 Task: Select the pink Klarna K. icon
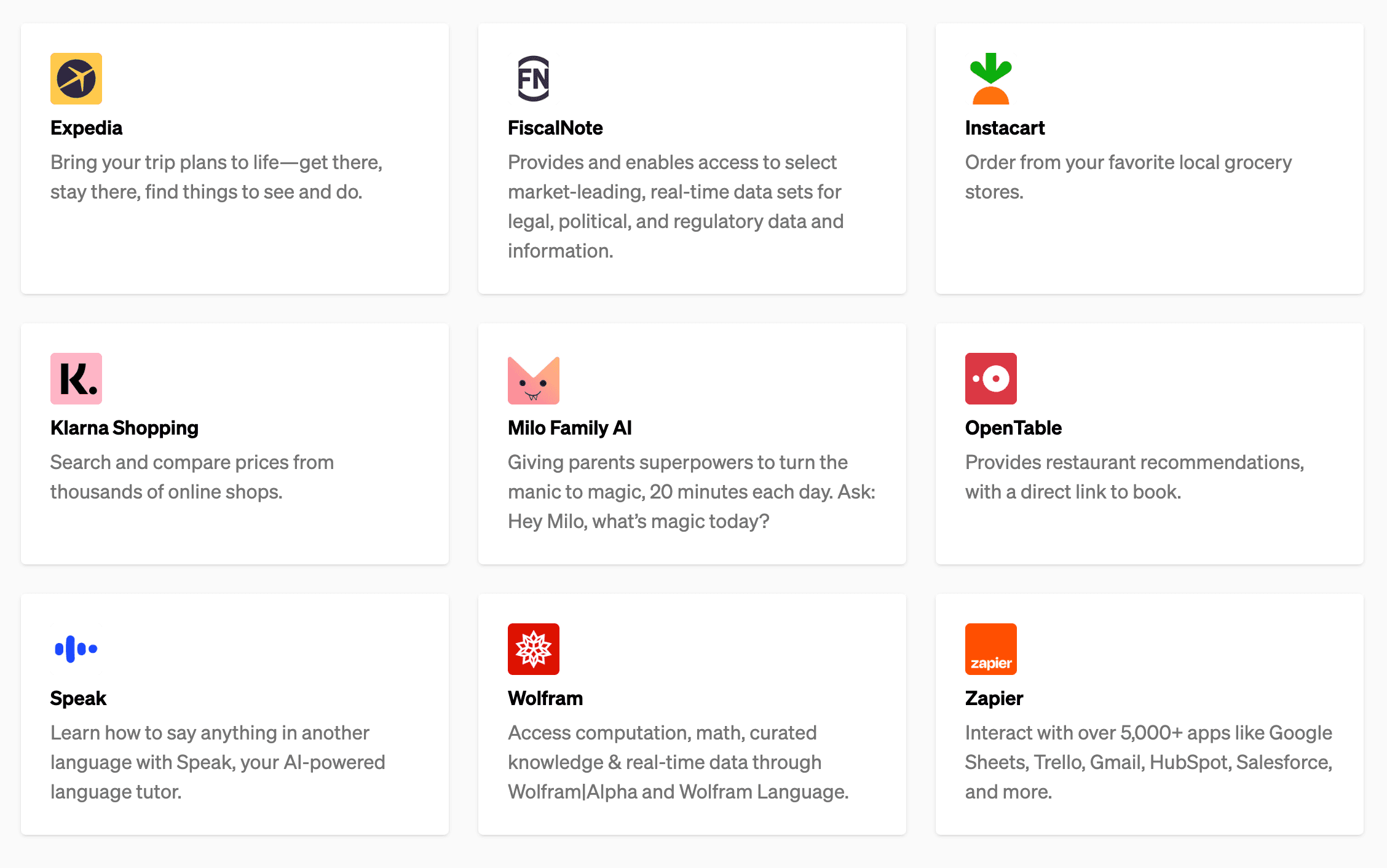click(76, 379)
